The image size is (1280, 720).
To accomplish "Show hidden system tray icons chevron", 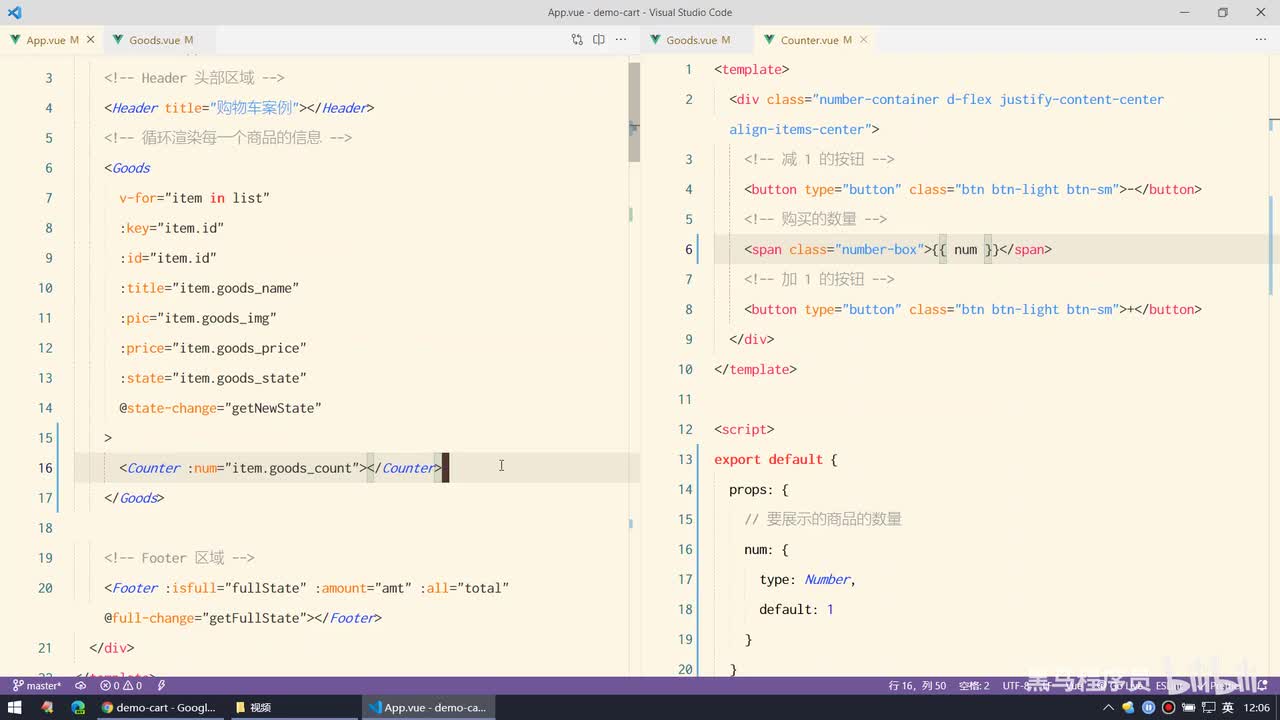I will [1108, 707].
